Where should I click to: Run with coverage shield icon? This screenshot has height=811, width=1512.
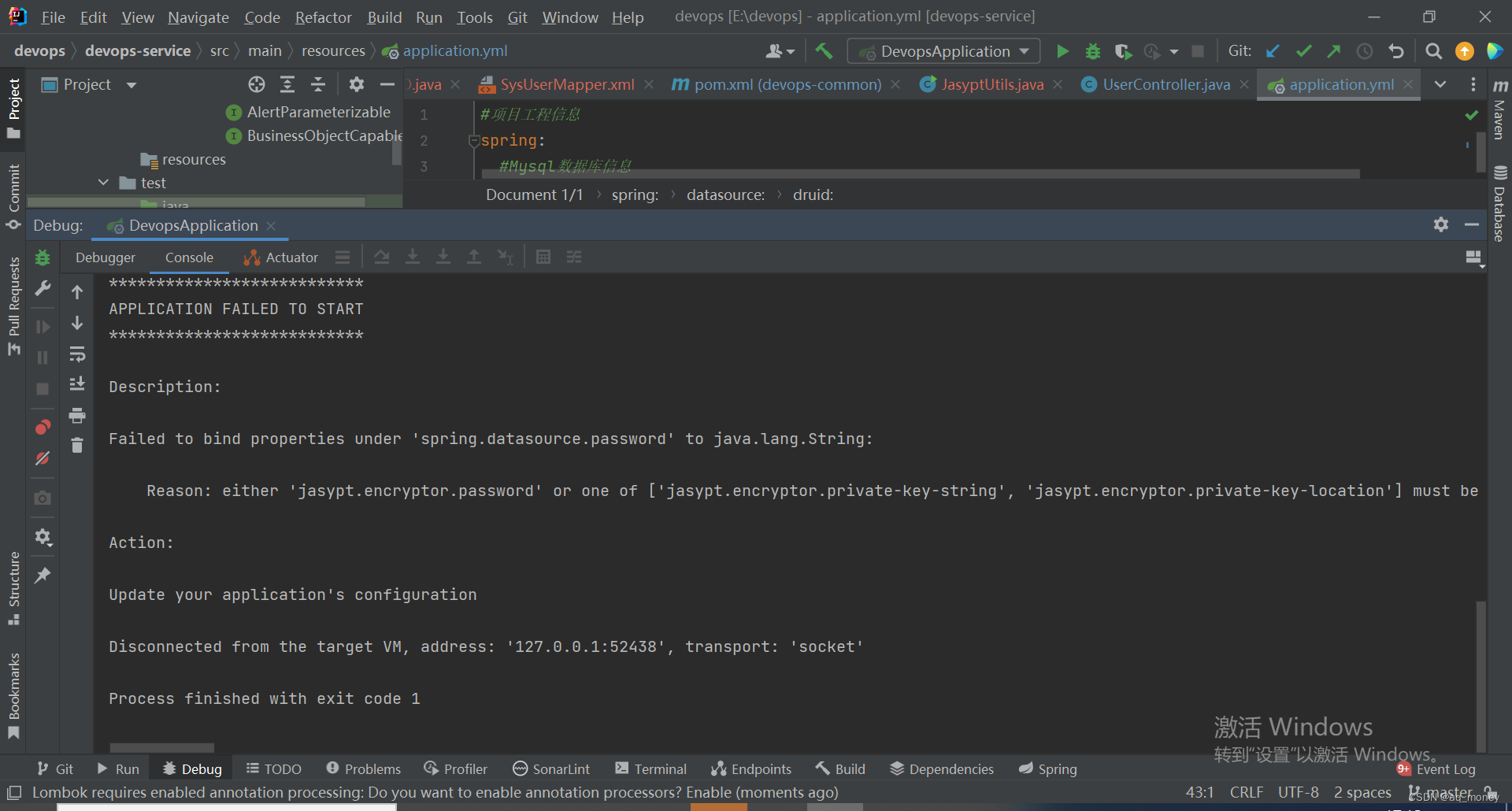coord(1123,51)
